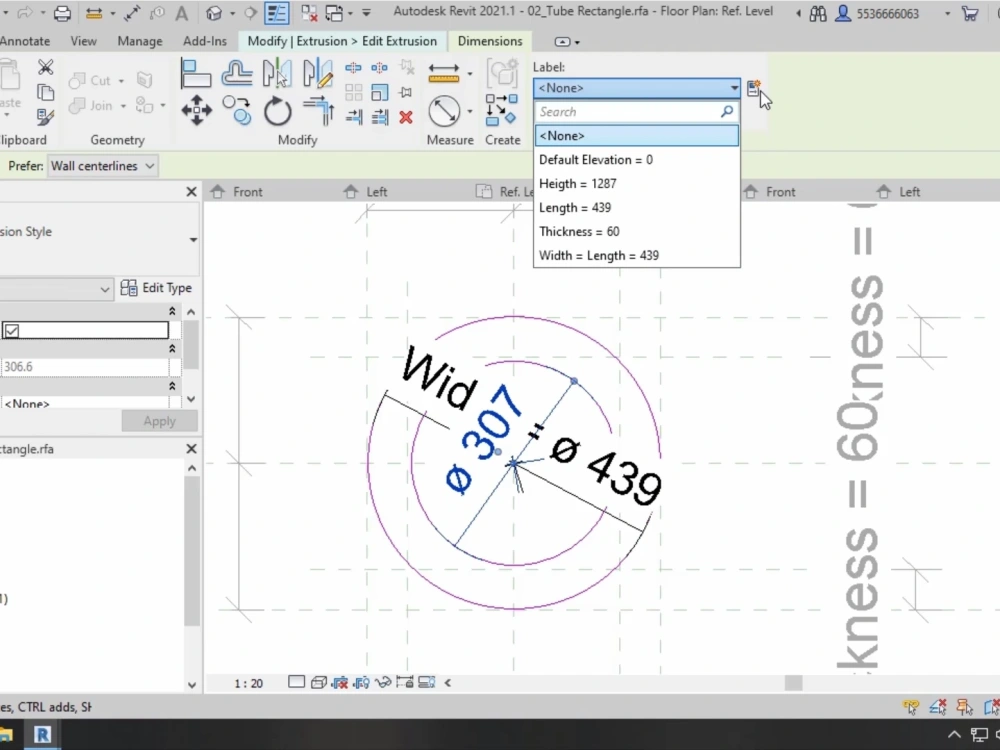
Task: Select Trim/Extend to Corner tool
Action: click(318, 110)
